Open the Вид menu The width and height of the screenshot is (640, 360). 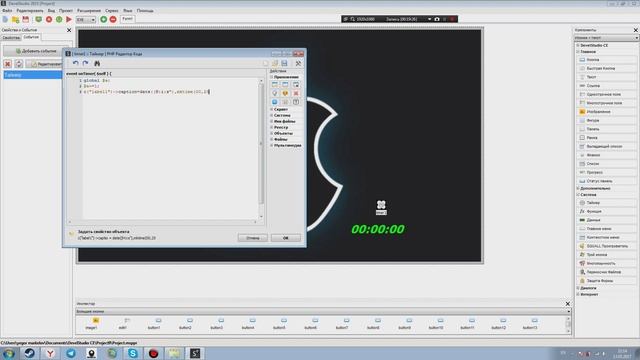click(51, 11)
